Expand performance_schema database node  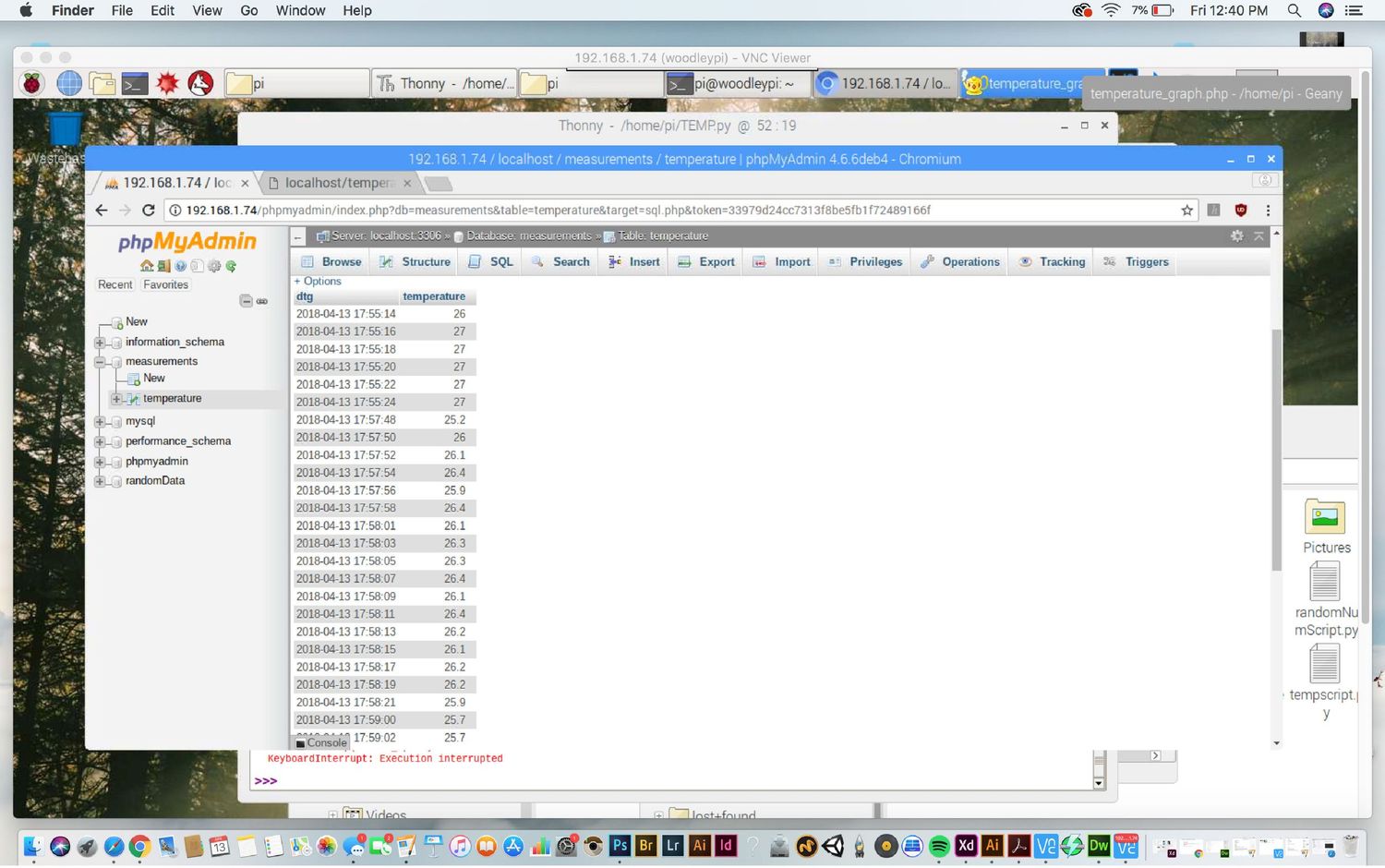[100, 441]
